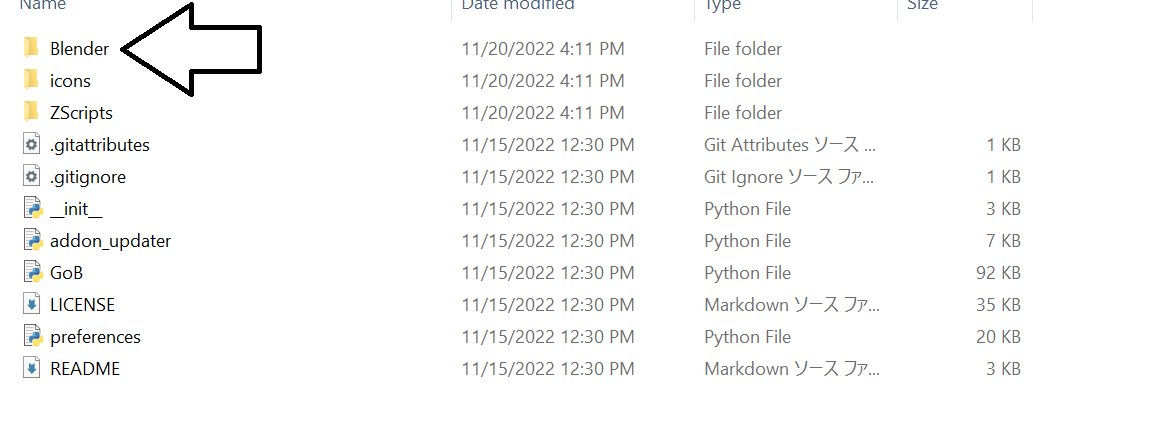The height and width of the screenshot is (439, 1149).
Task: Click the preferences file name
Action: (95, 337)
